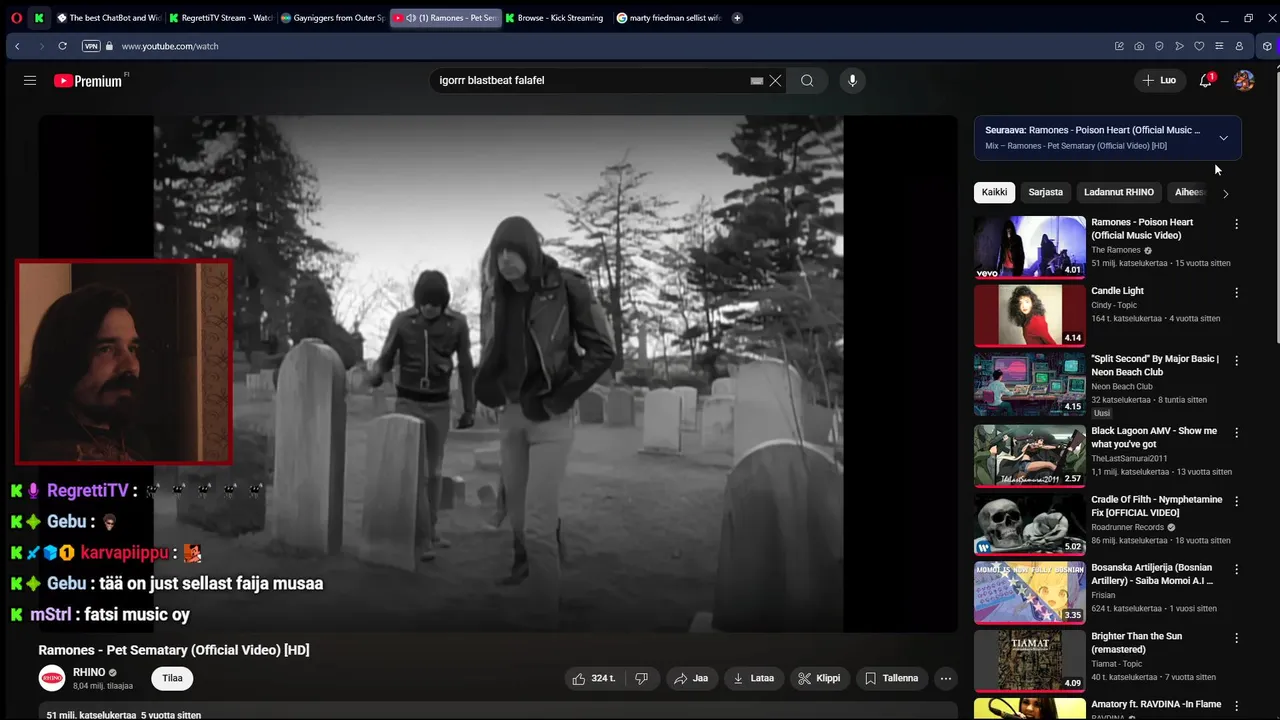The height and width of the screenshot is (720, 1280).
Task: Open Opera Easy Setup sliders icon
Action: coord(1219,46)
